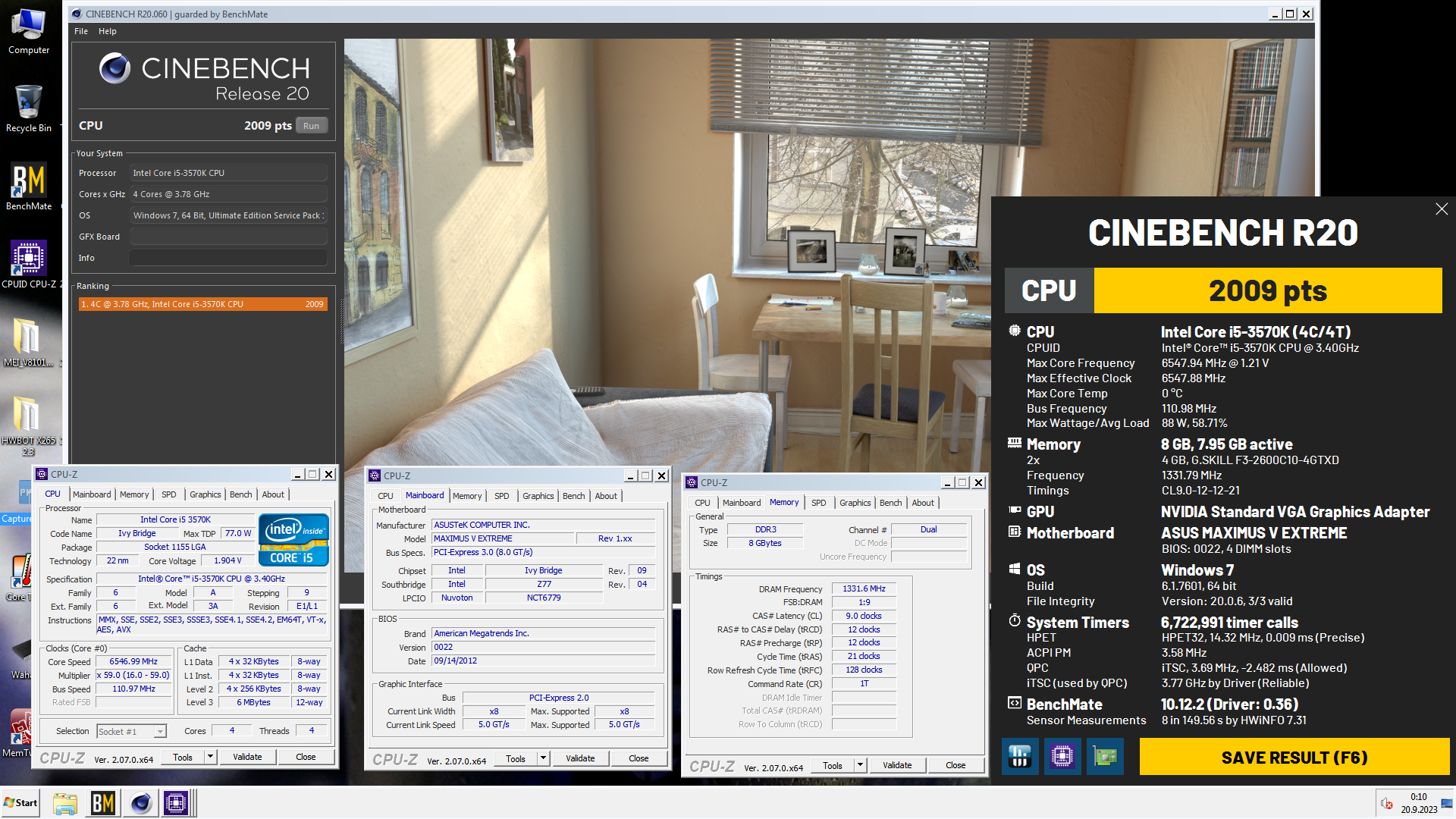Viewport: 1456px width, 819px height.
Task: Expand Tools dropdown arrow in CPU tab window
Action: pyautogui.click(x=210, y=757)
